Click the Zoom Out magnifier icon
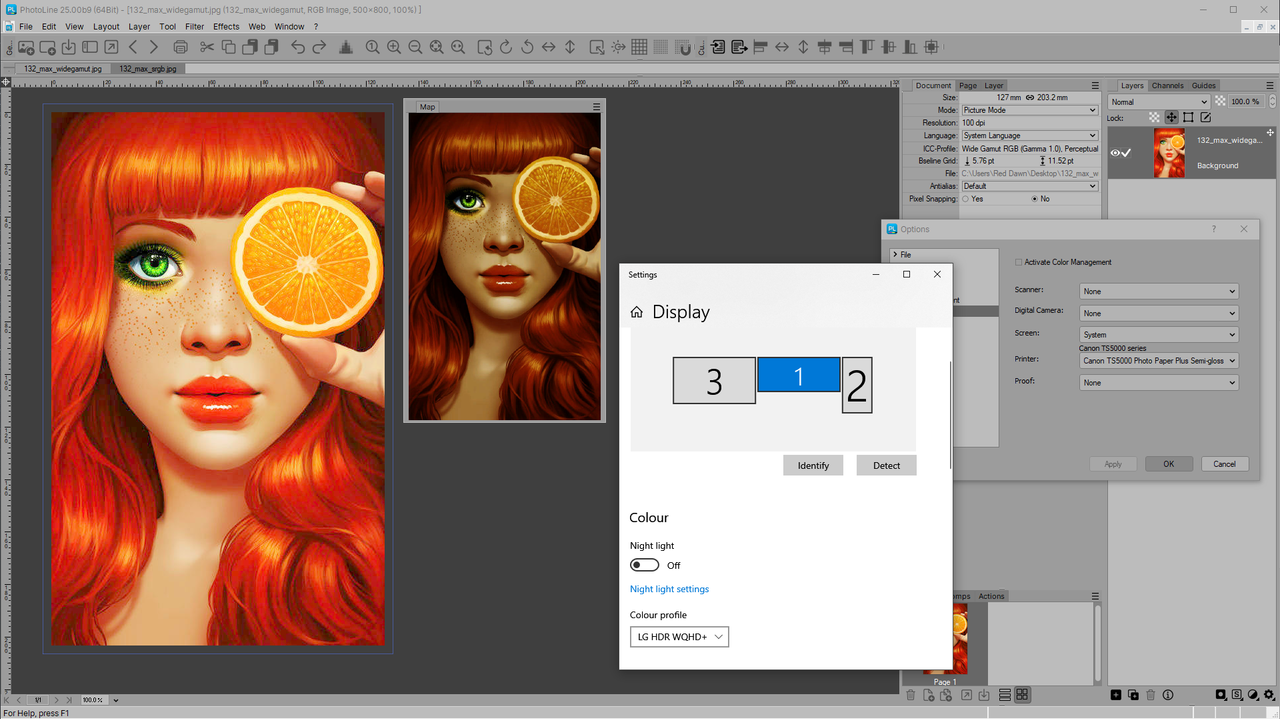The image size is (1280, 719). (x=415, y=47)
